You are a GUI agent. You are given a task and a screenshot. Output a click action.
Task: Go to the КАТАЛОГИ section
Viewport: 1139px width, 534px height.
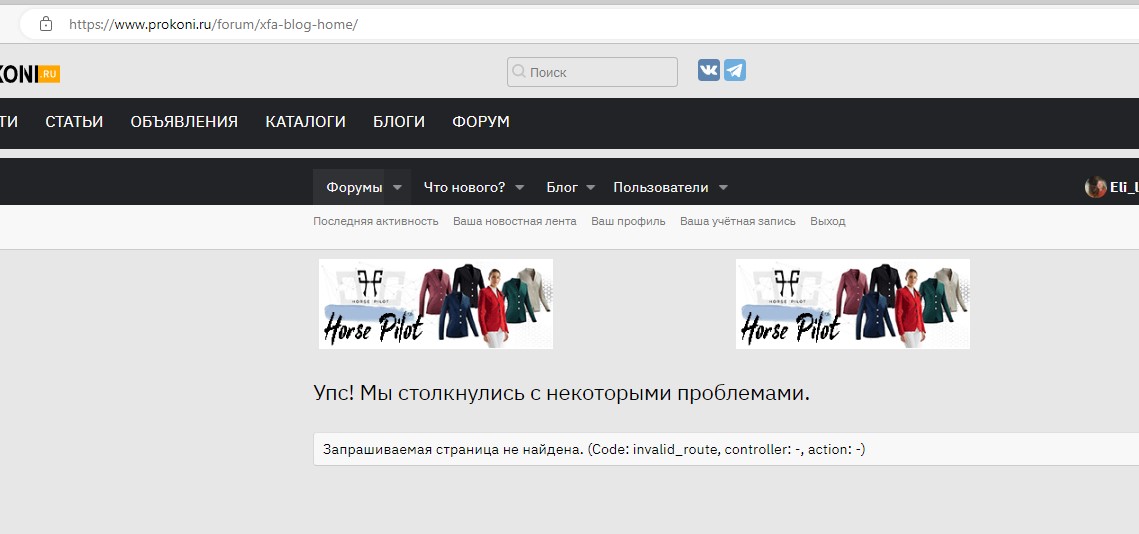[305, 122]
